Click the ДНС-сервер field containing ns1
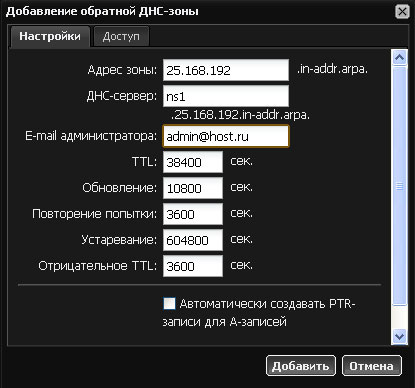This screenshot has height=388, width=415. 226,96
